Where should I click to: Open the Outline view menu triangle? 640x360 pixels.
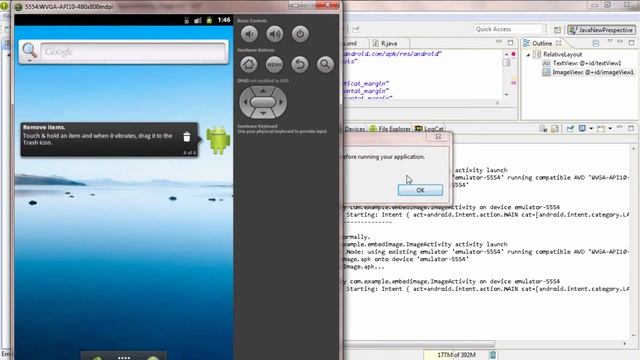pyautogui.click(x=610, y=42)
